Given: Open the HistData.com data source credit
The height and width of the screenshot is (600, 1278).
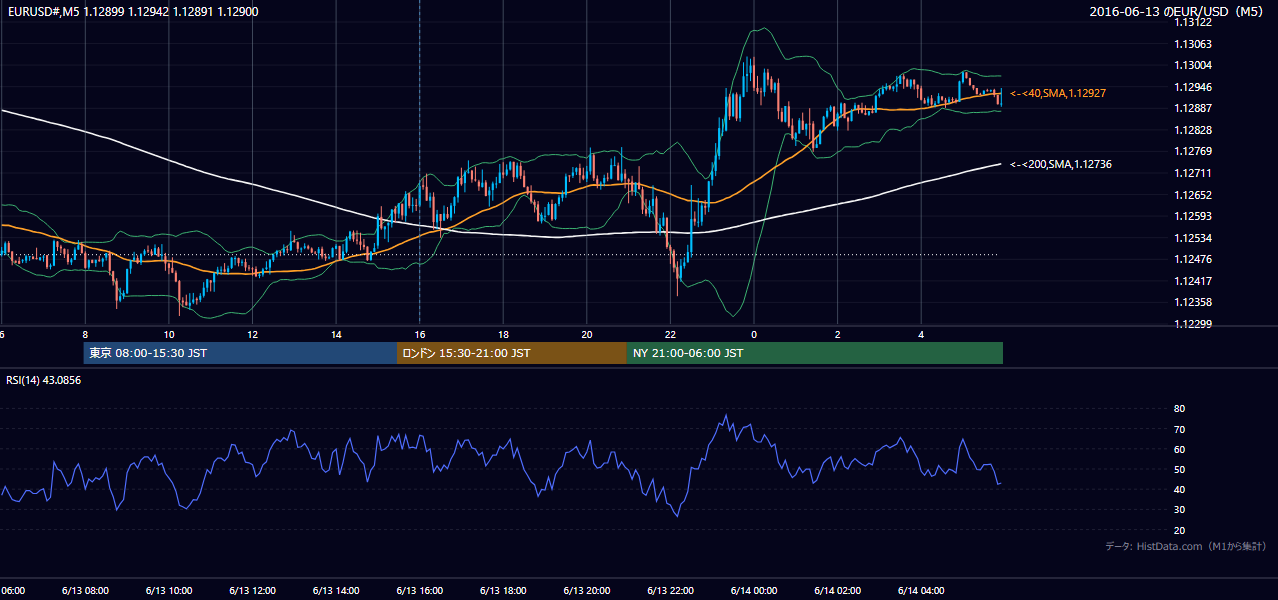Looking at the screenshot, I should [x=1186, y=546].
